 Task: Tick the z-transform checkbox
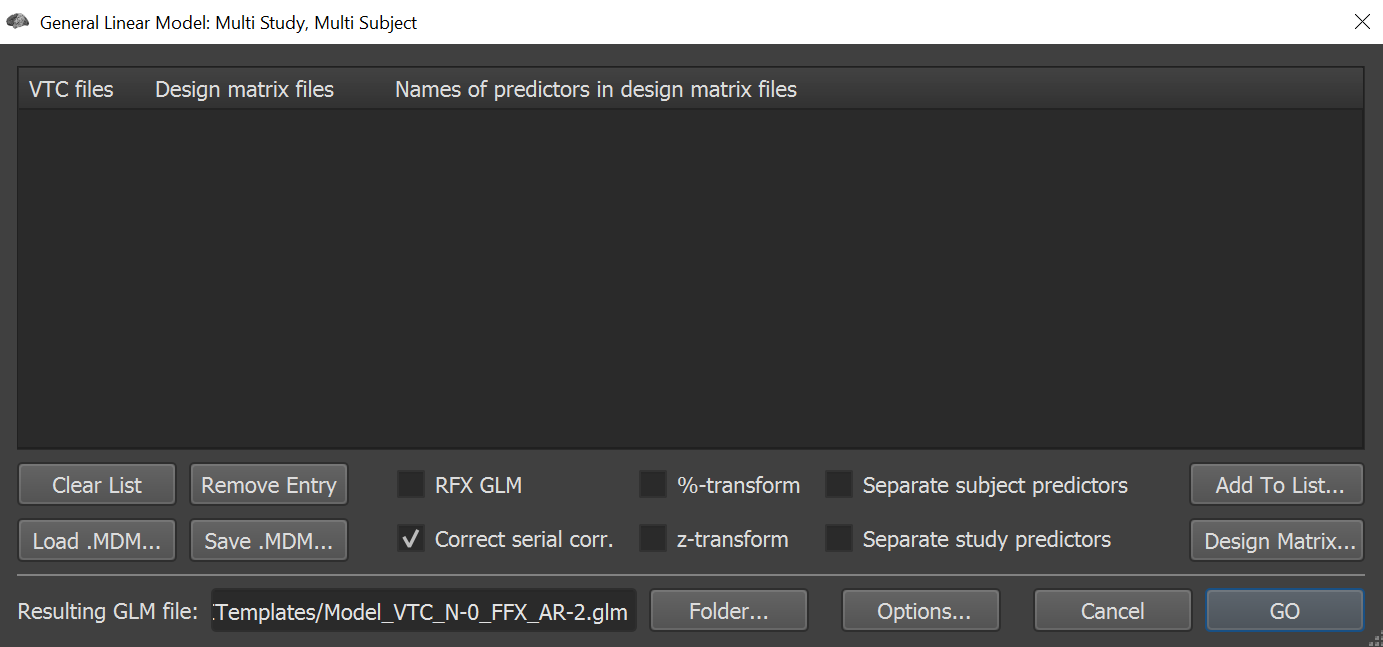pyautogui.click(x=653, y=539)
